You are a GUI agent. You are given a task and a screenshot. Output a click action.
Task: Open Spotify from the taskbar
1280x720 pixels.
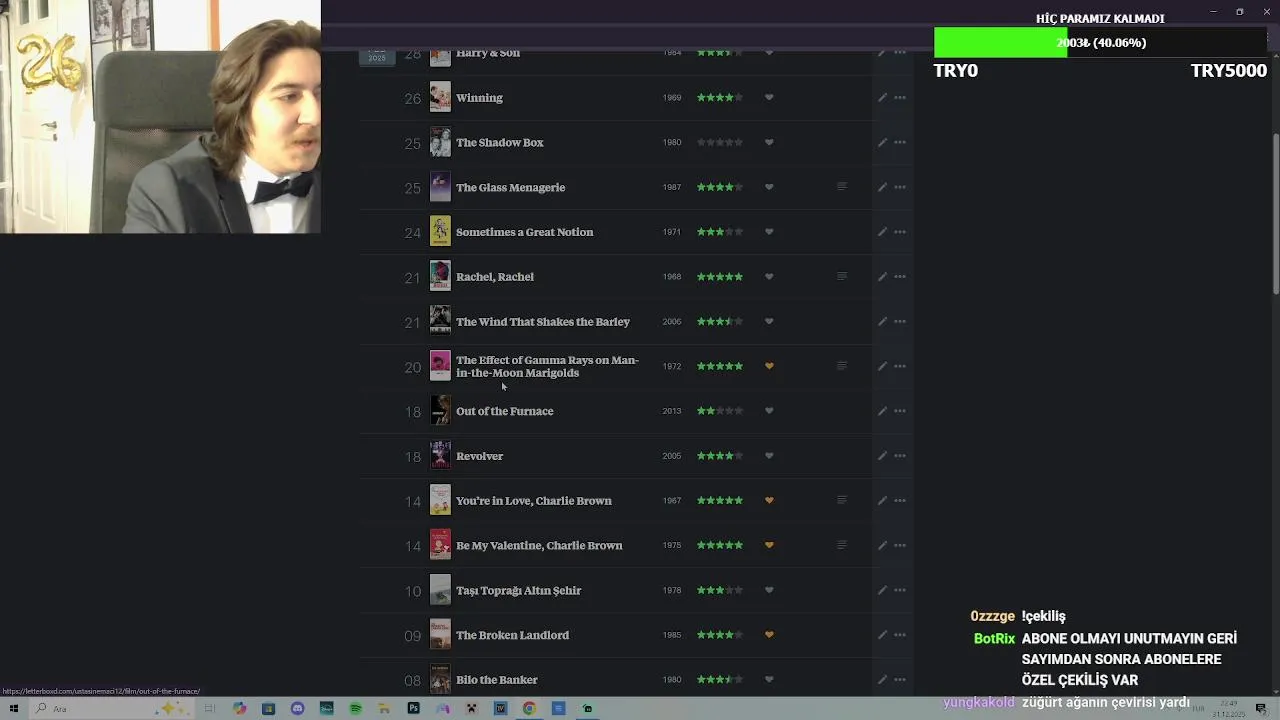[355, 708]
